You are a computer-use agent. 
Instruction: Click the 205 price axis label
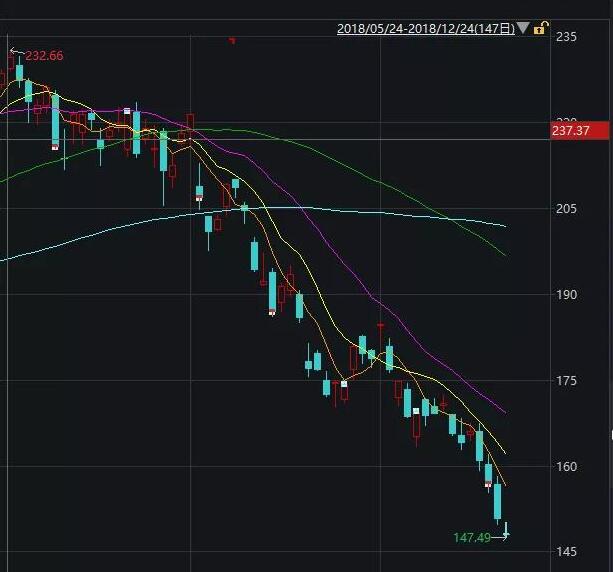pyautogui.click(x=566, y=208)
